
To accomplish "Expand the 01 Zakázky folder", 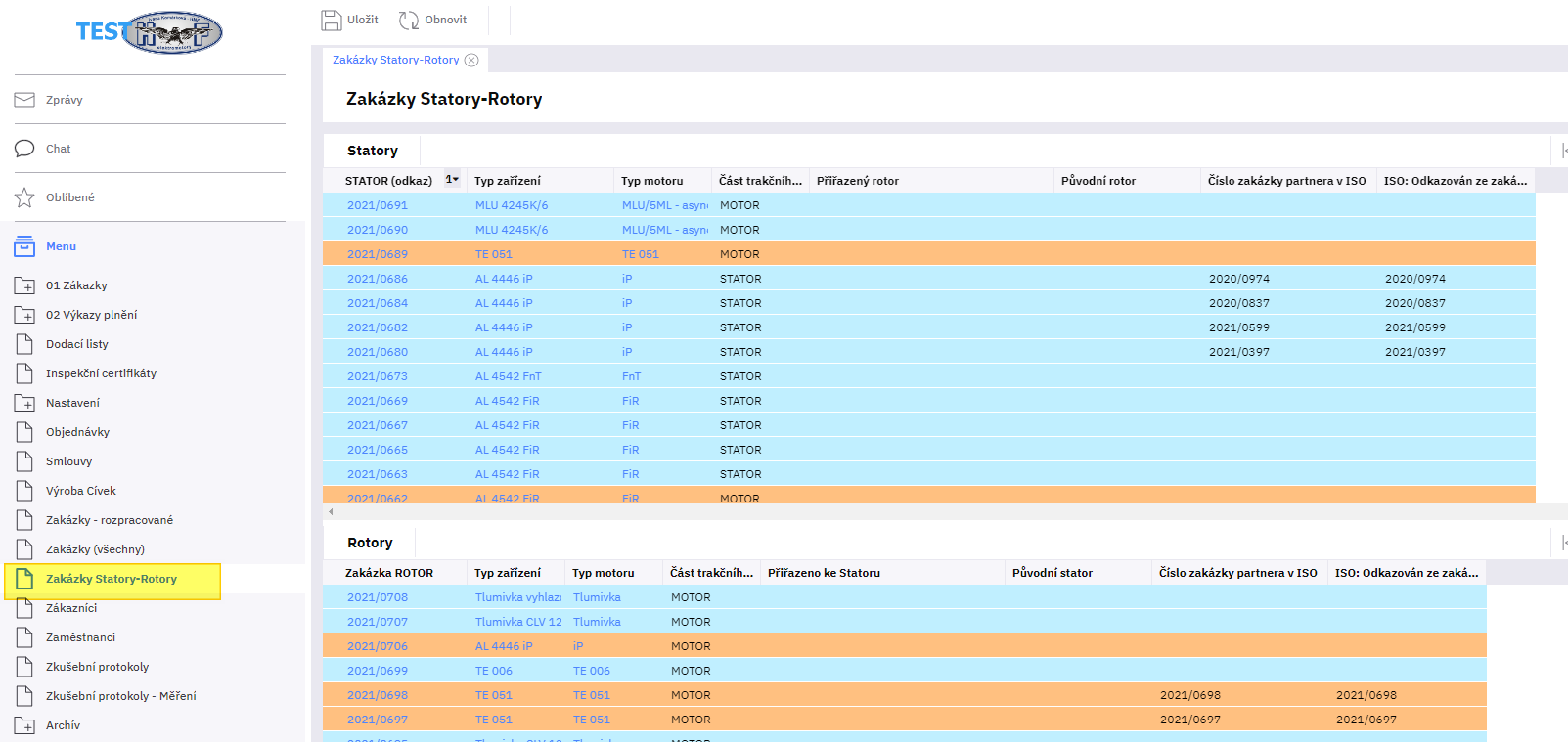I will (24, 285).
